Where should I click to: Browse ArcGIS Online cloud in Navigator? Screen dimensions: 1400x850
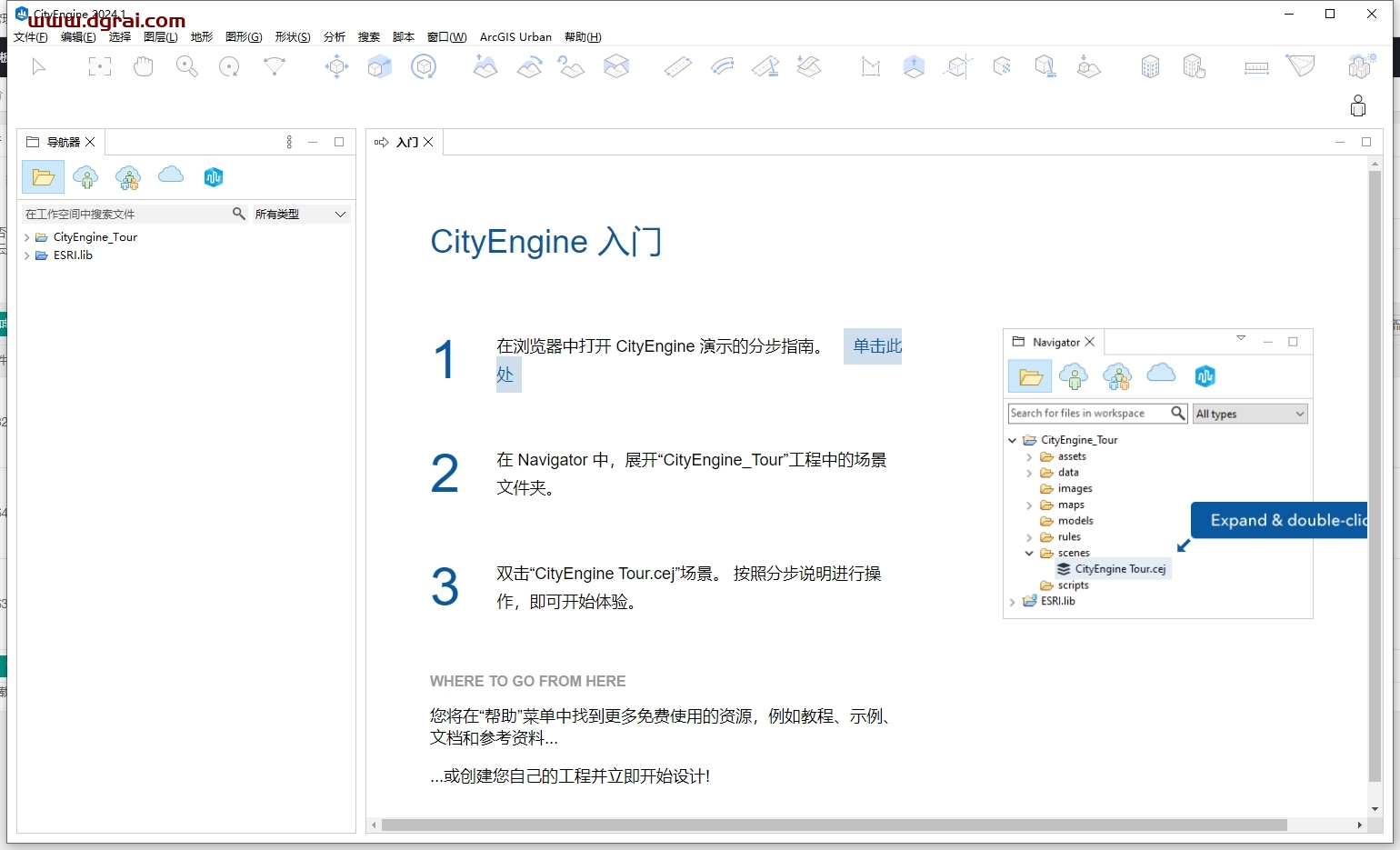171,175
